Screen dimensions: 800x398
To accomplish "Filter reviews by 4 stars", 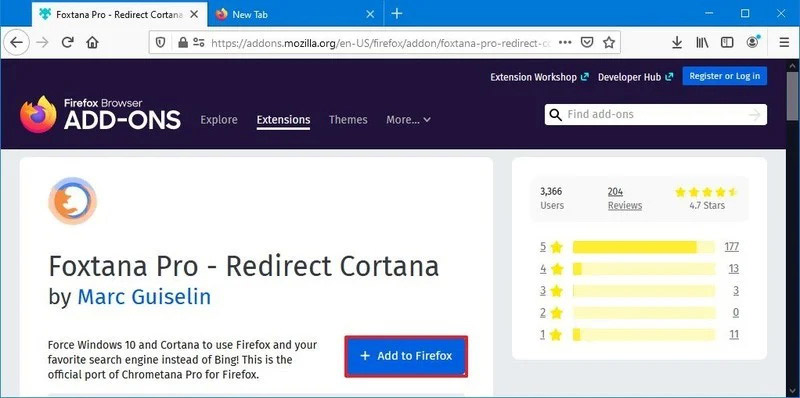I will (551, 269).
